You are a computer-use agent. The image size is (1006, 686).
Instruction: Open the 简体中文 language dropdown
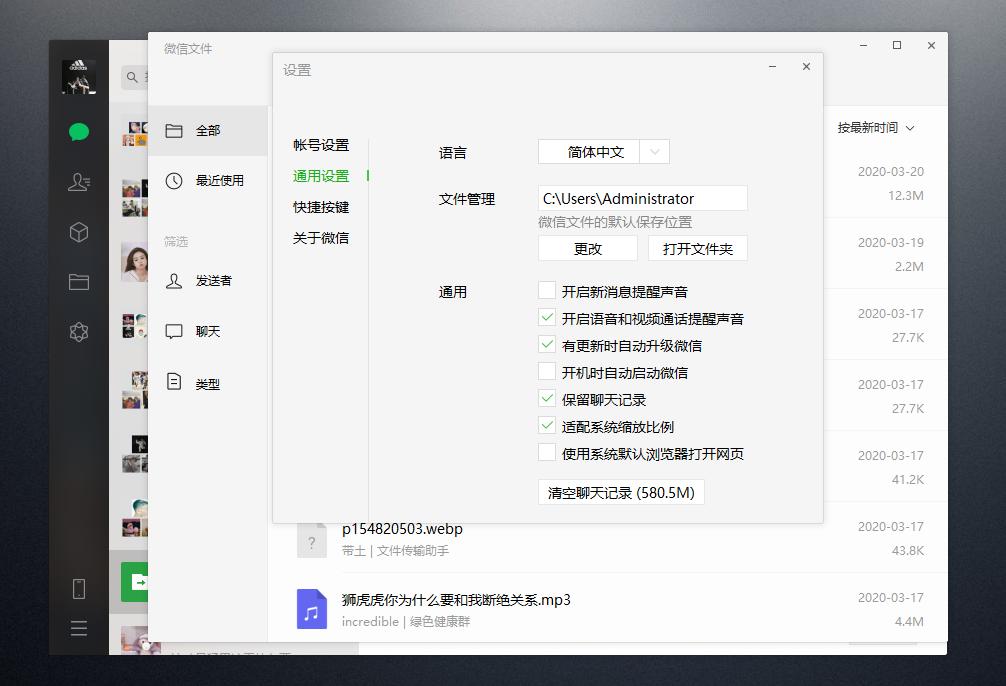(603, 152)
